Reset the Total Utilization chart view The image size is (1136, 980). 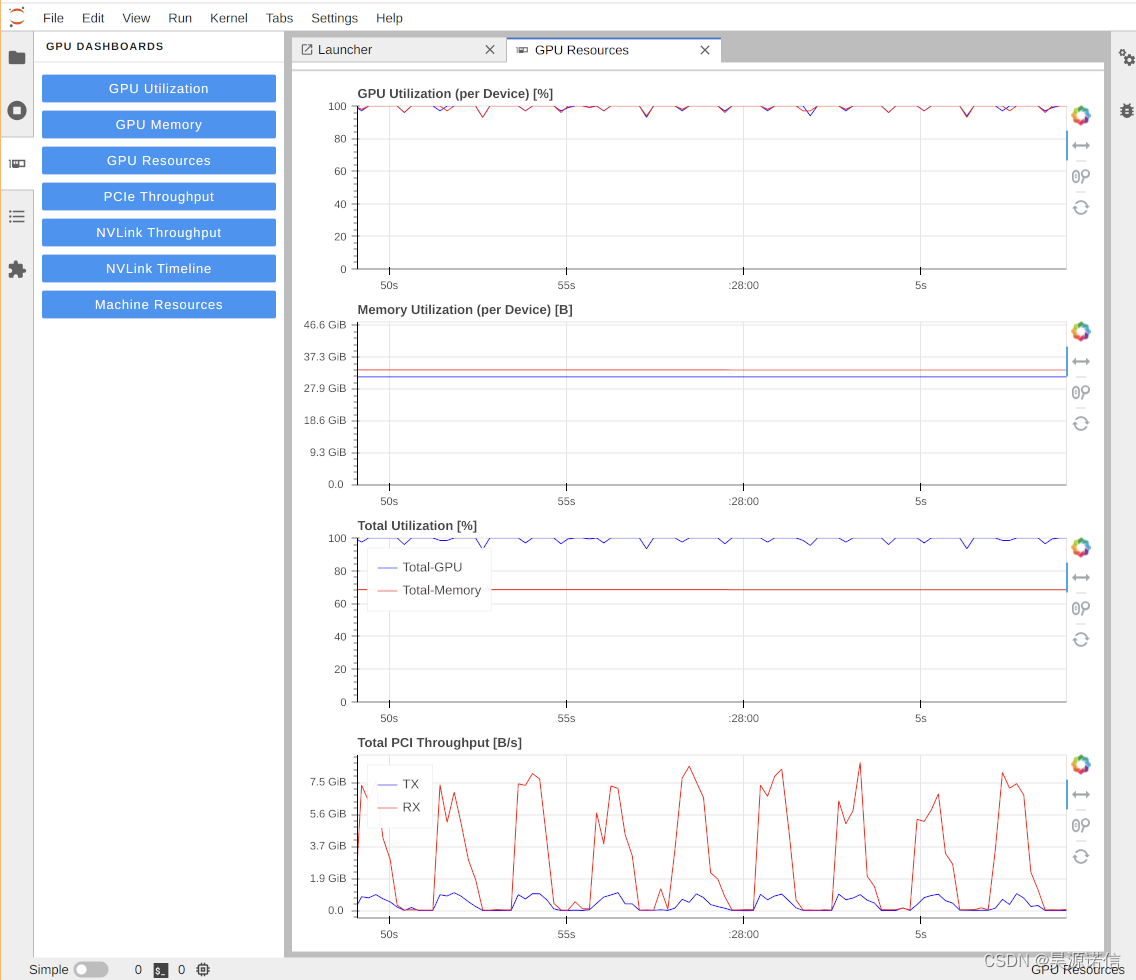1080,640
